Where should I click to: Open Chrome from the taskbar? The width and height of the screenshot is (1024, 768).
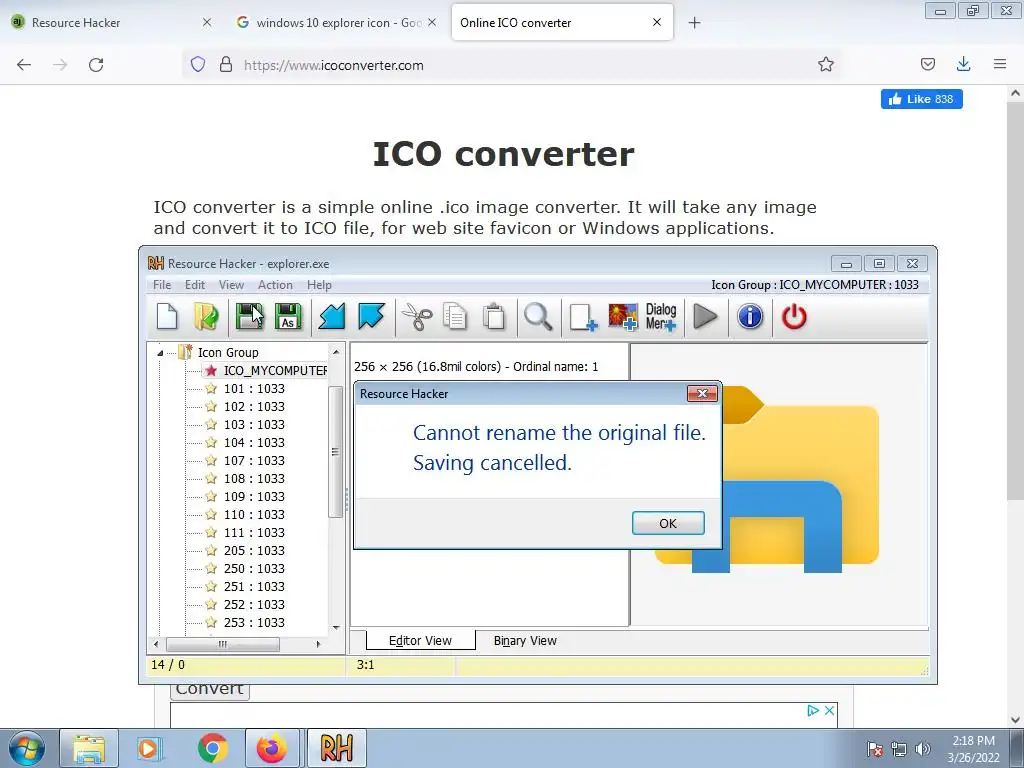[x=212, y=748]
